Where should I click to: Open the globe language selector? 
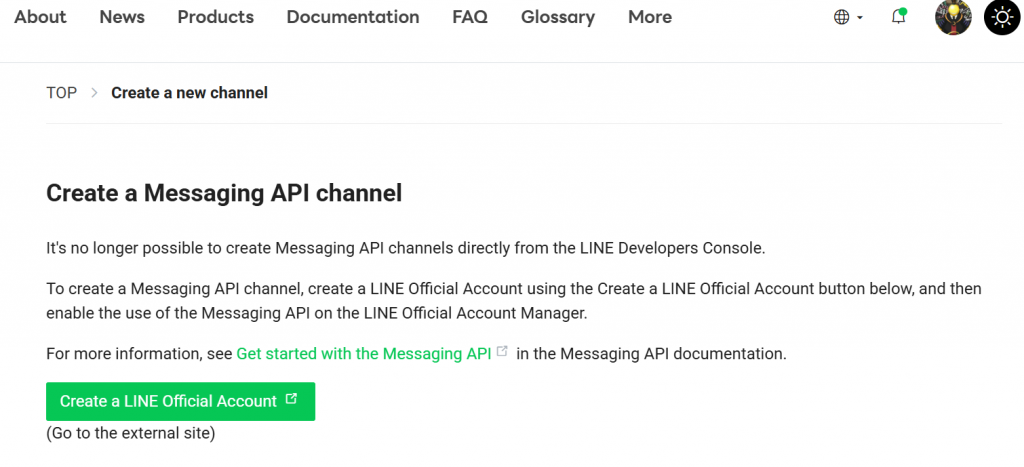(x=848, y=18)
